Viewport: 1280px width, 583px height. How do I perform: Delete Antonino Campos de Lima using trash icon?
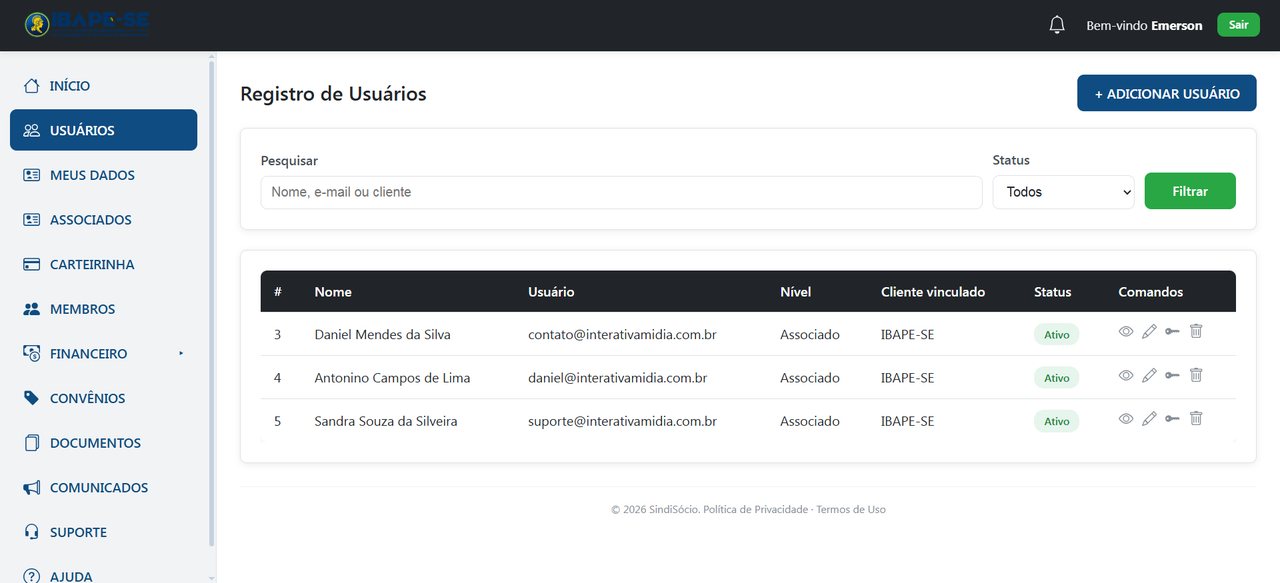coord(1196,375)
